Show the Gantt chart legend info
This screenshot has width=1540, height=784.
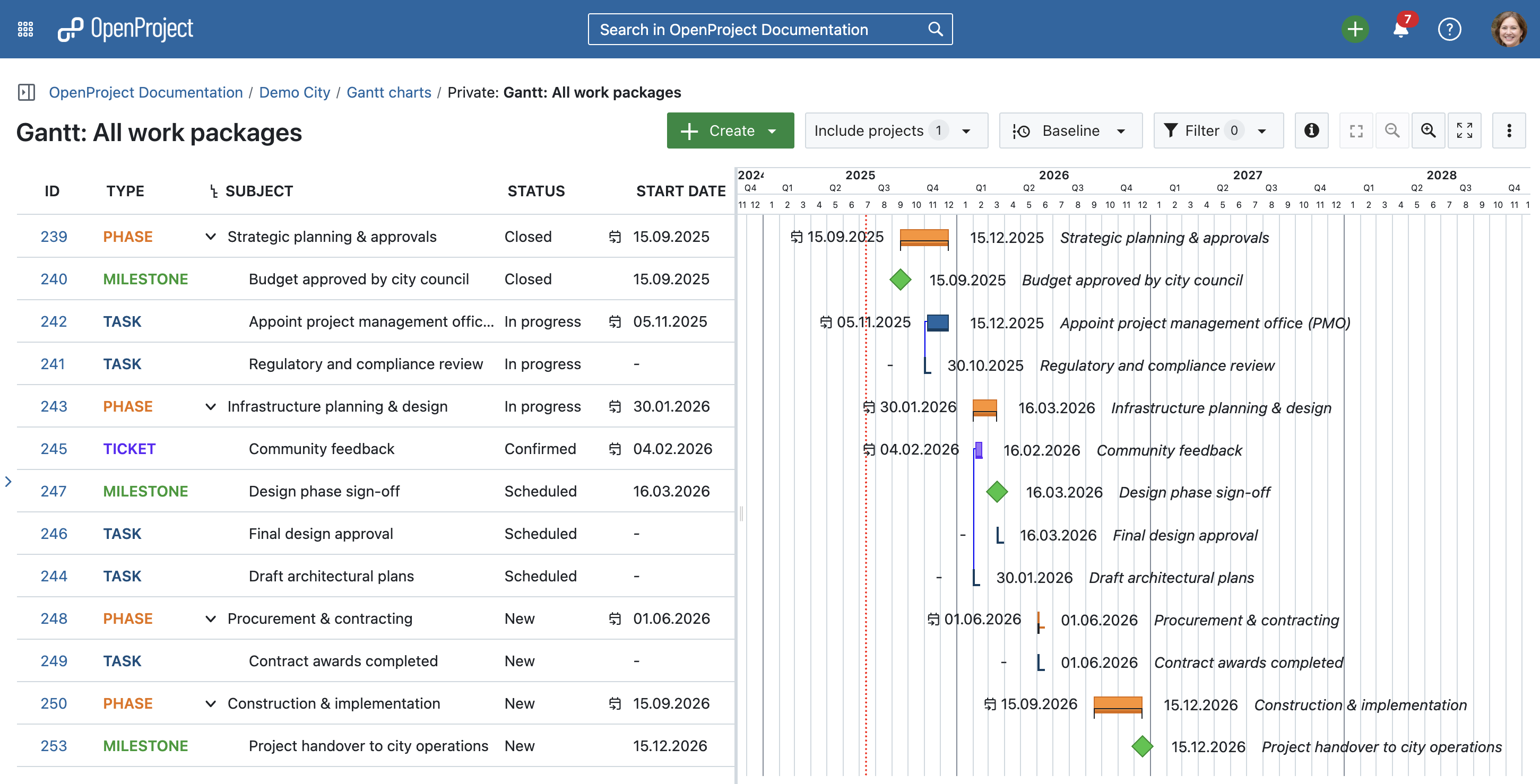pyautogui.click(x=1312, y=130)
